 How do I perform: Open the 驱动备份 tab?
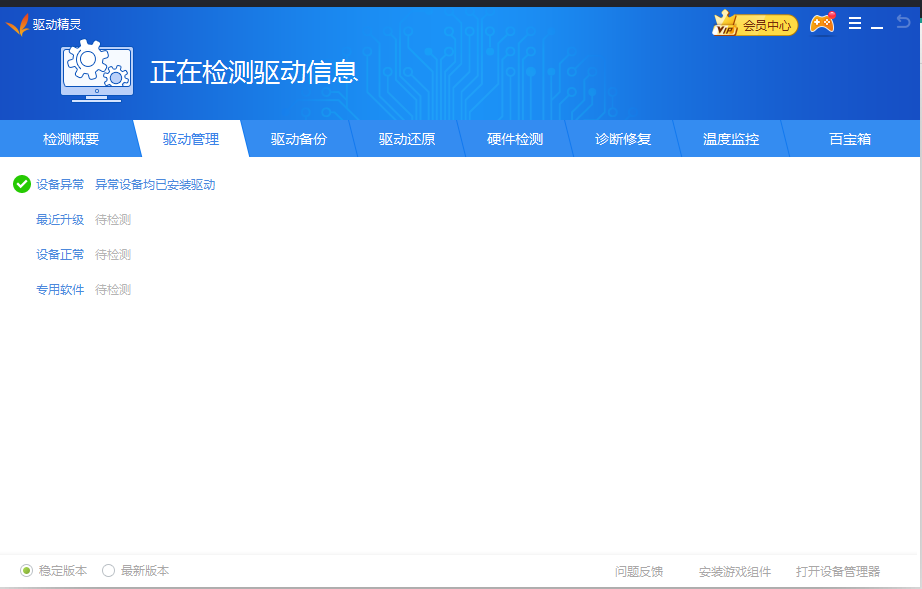point(299,139)
